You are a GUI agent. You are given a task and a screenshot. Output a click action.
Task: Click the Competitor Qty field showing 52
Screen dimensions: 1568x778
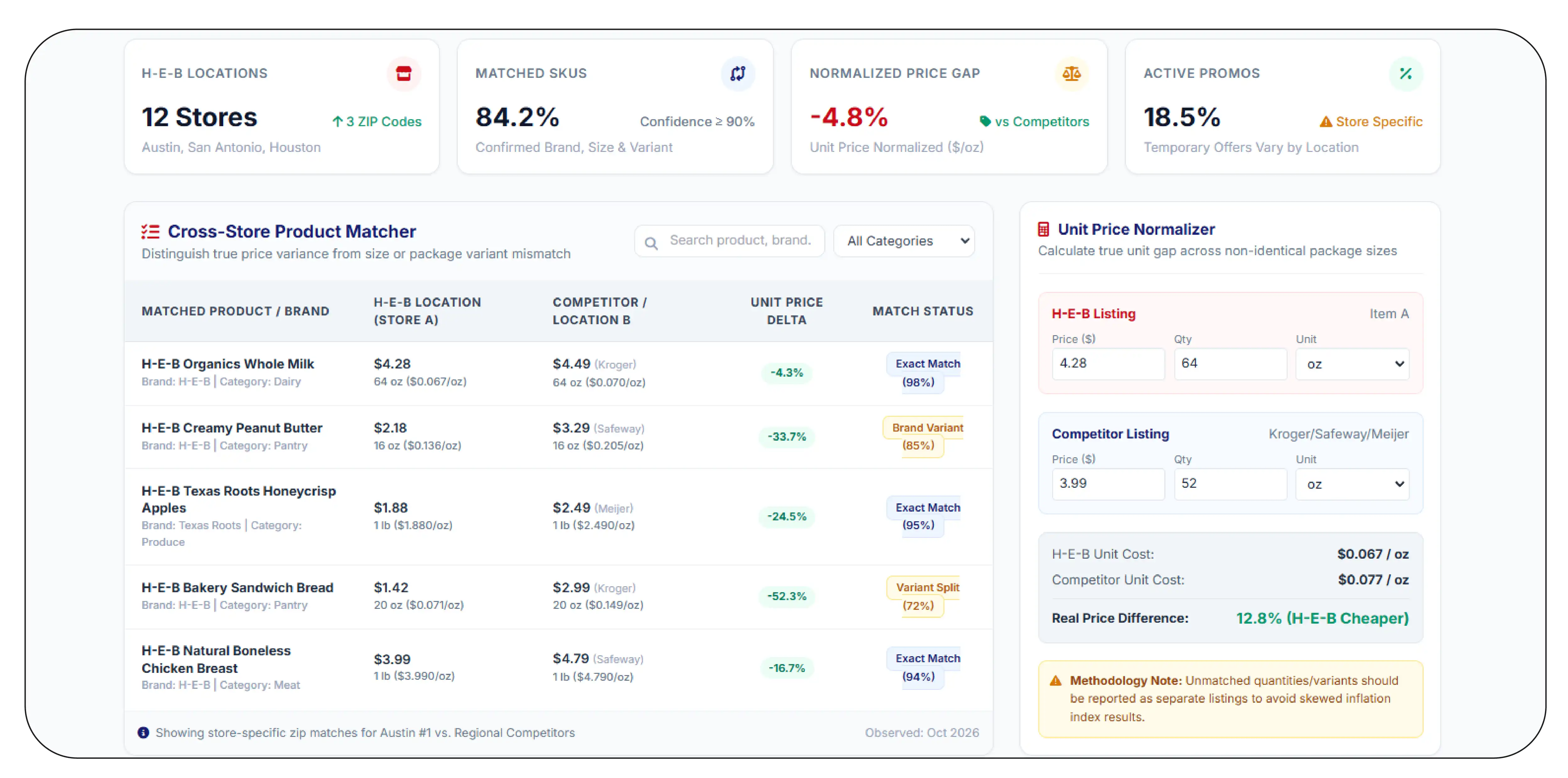pos(1230,484)
